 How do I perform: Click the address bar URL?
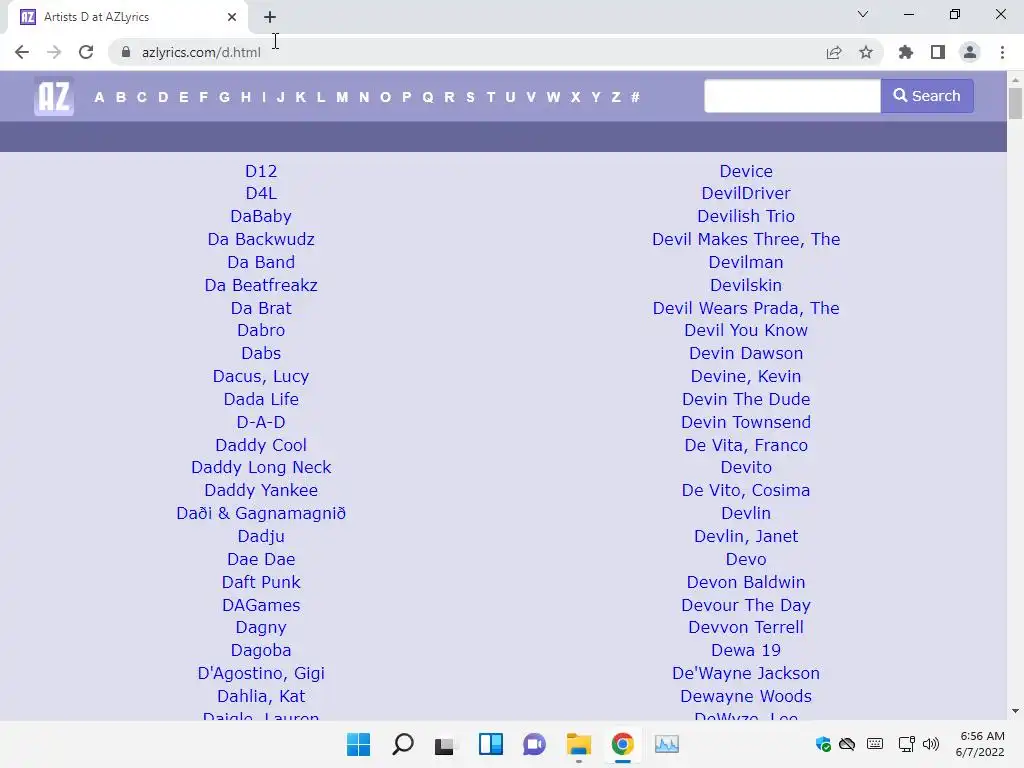(201, 52)
